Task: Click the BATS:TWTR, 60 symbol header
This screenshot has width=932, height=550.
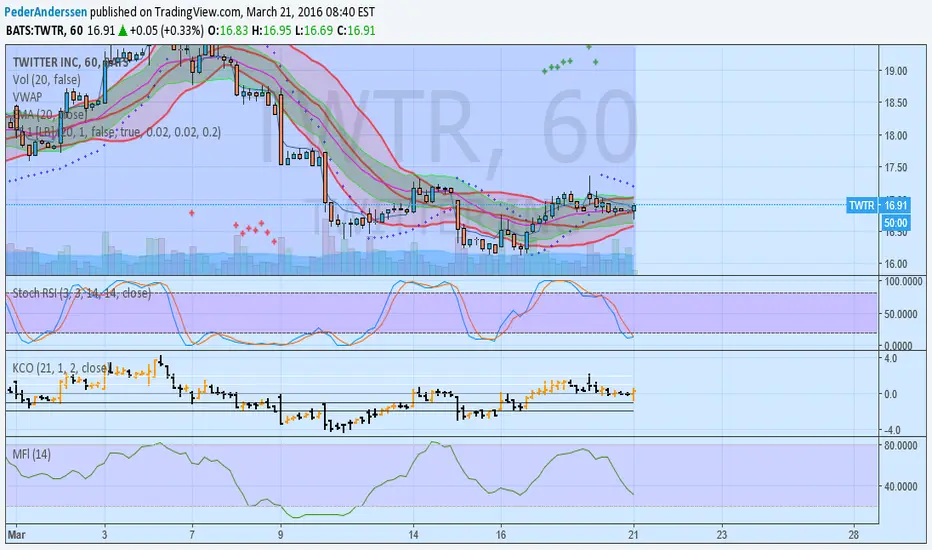Action: (x=45, y=30)
